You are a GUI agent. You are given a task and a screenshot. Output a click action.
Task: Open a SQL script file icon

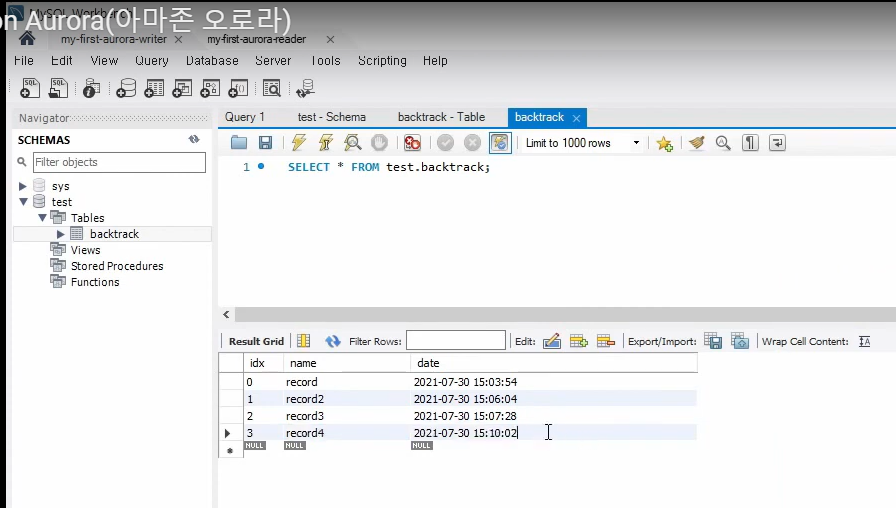(58, 89)
